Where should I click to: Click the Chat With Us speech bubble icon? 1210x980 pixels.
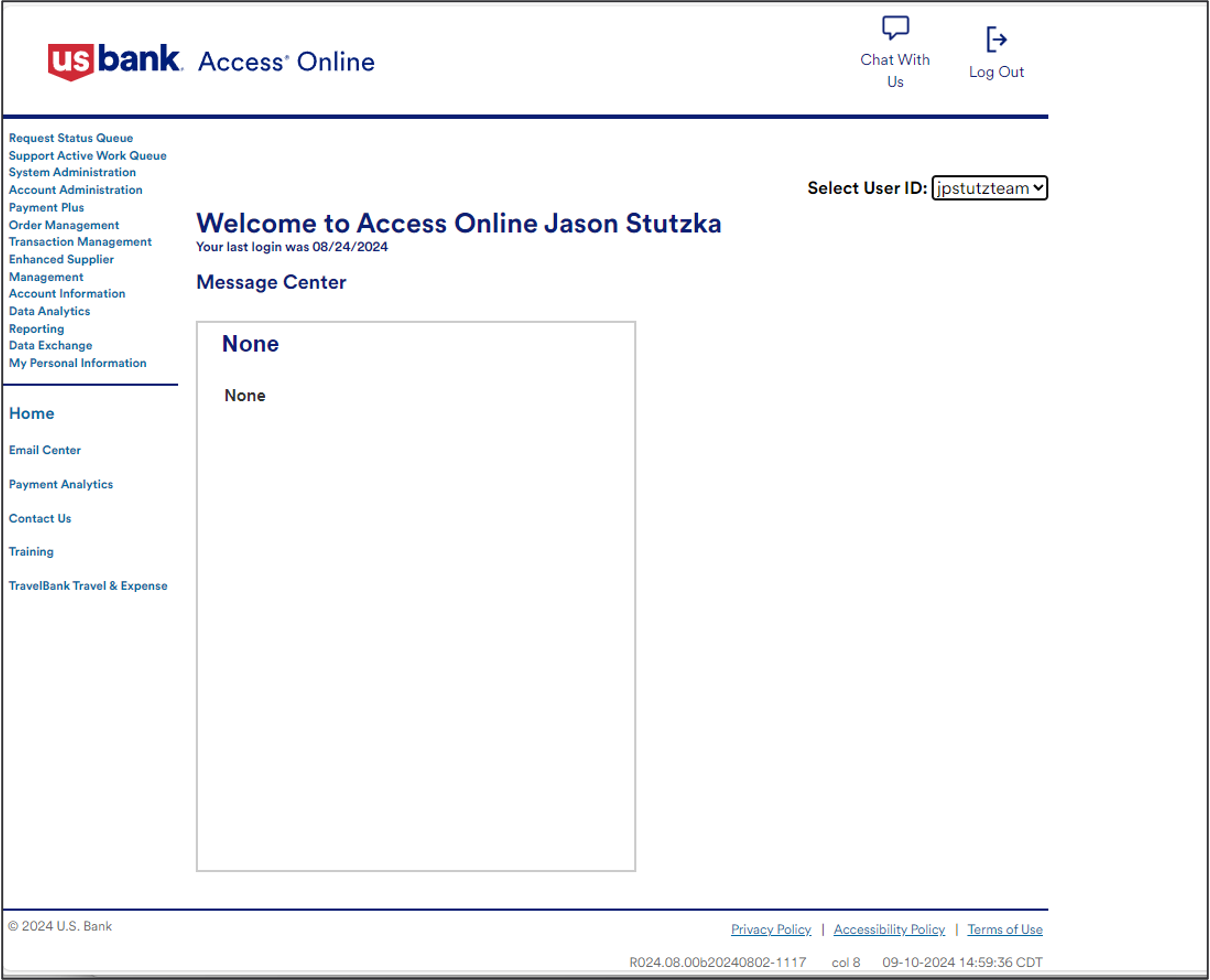tap(895, 29)
